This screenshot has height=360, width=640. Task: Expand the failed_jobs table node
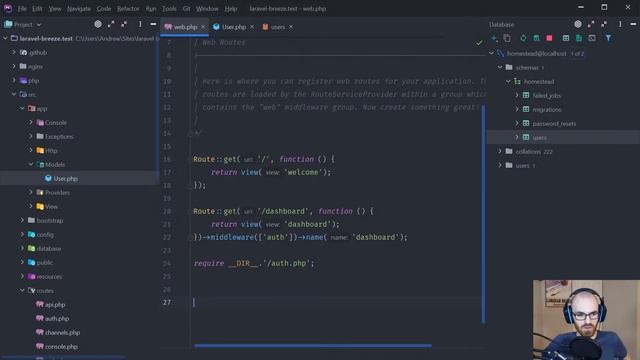pos(517,95)
